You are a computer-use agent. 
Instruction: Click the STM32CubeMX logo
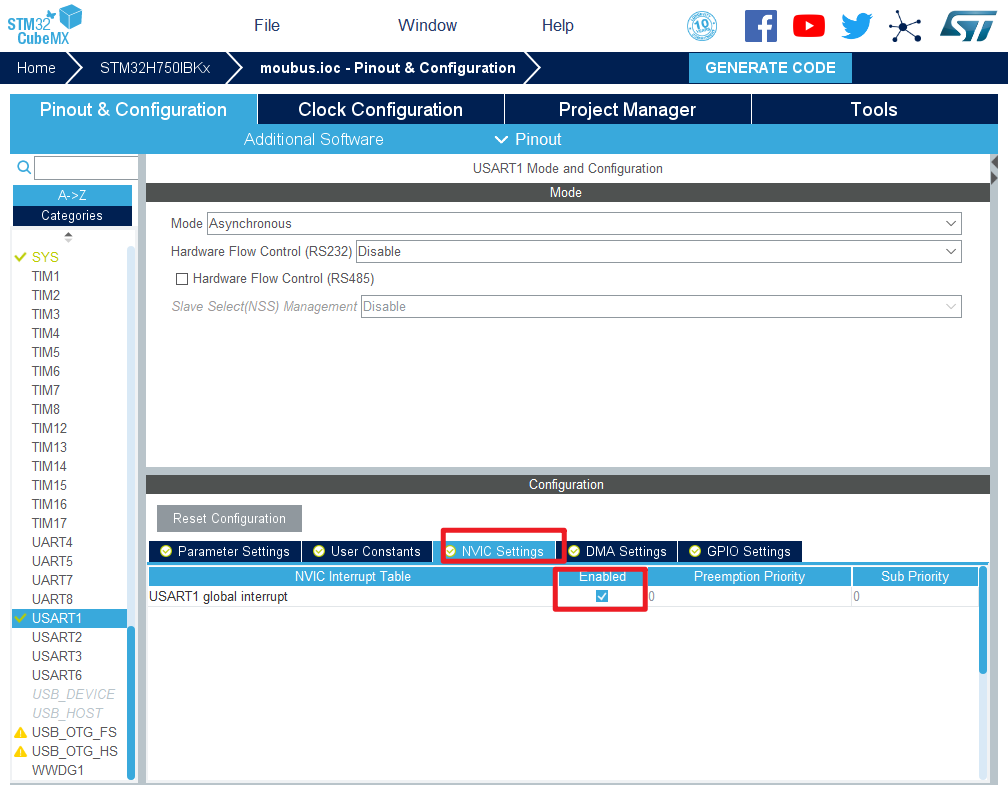45,24
